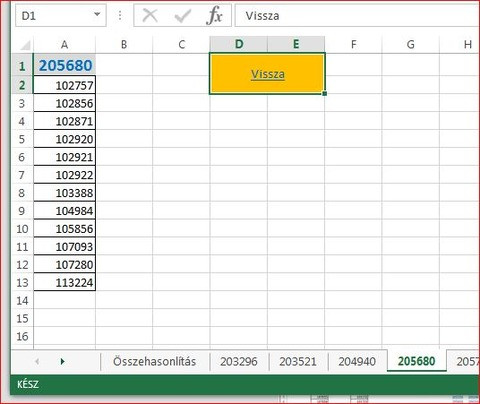Follow the Vissza hyperlink
Viewport: 480px width, 404px height.
[x=268, y=74]
